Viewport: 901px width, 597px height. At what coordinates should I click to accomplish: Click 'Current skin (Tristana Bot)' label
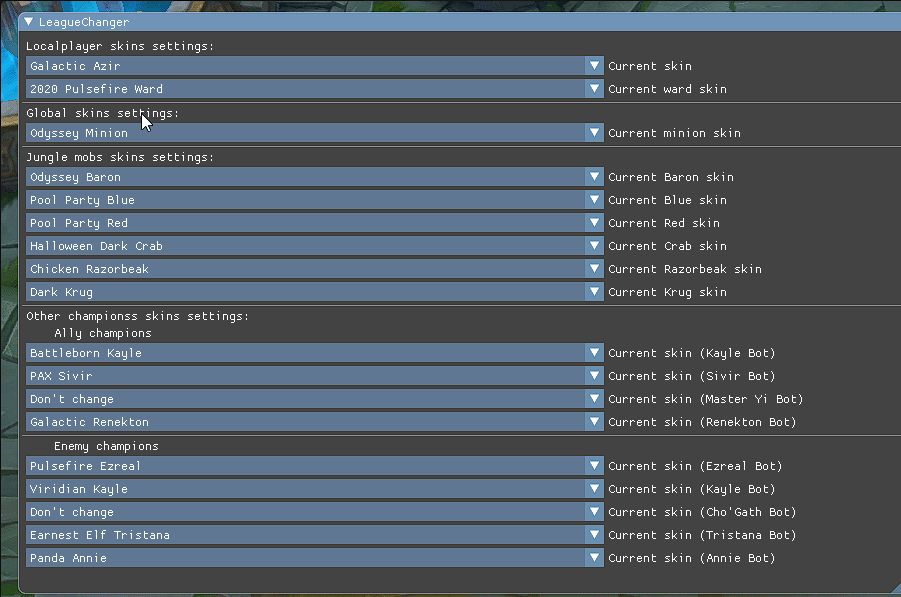[x=702, y=536]
